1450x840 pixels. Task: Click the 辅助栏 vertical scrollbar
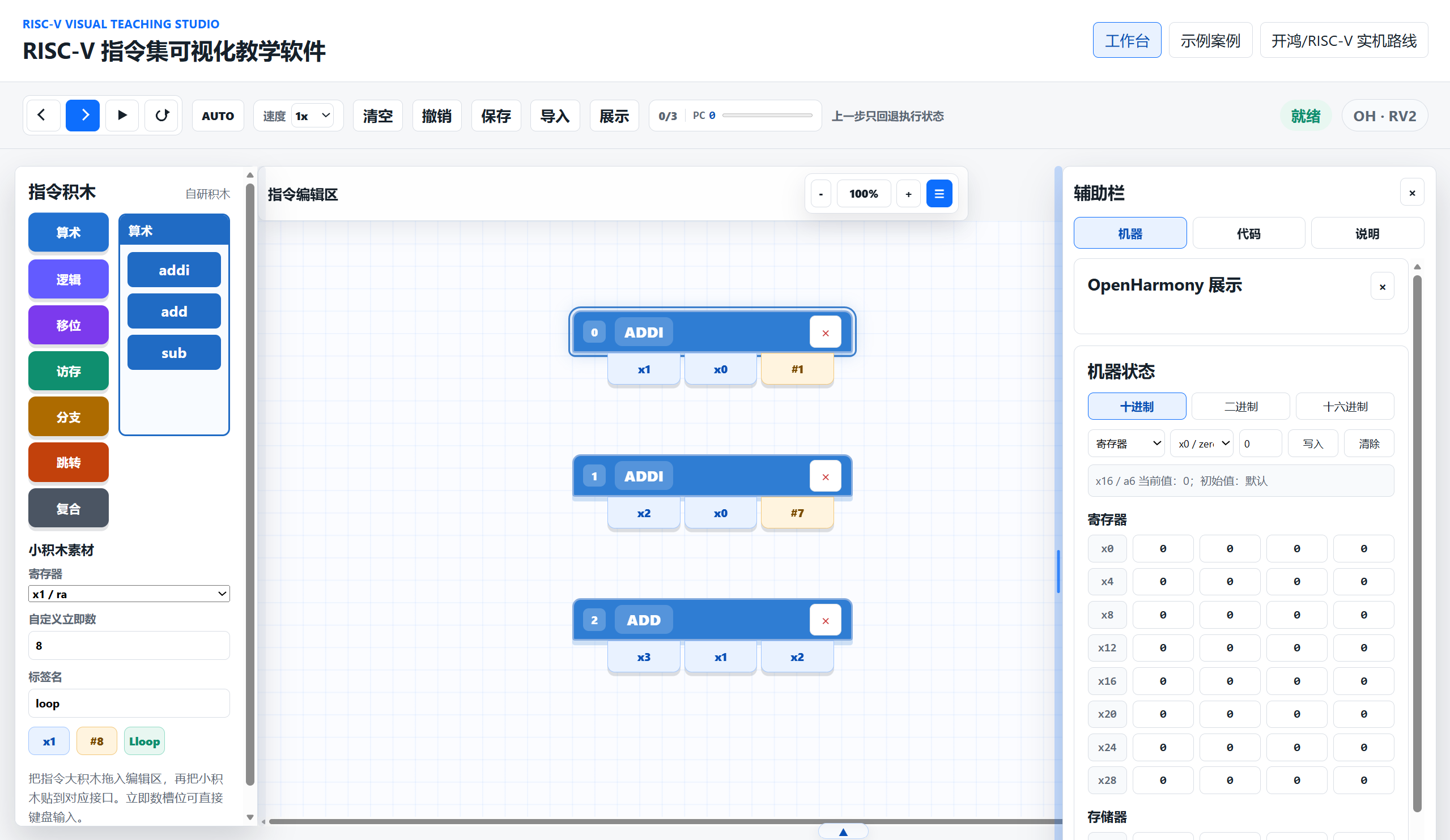tap(1417, 544)
